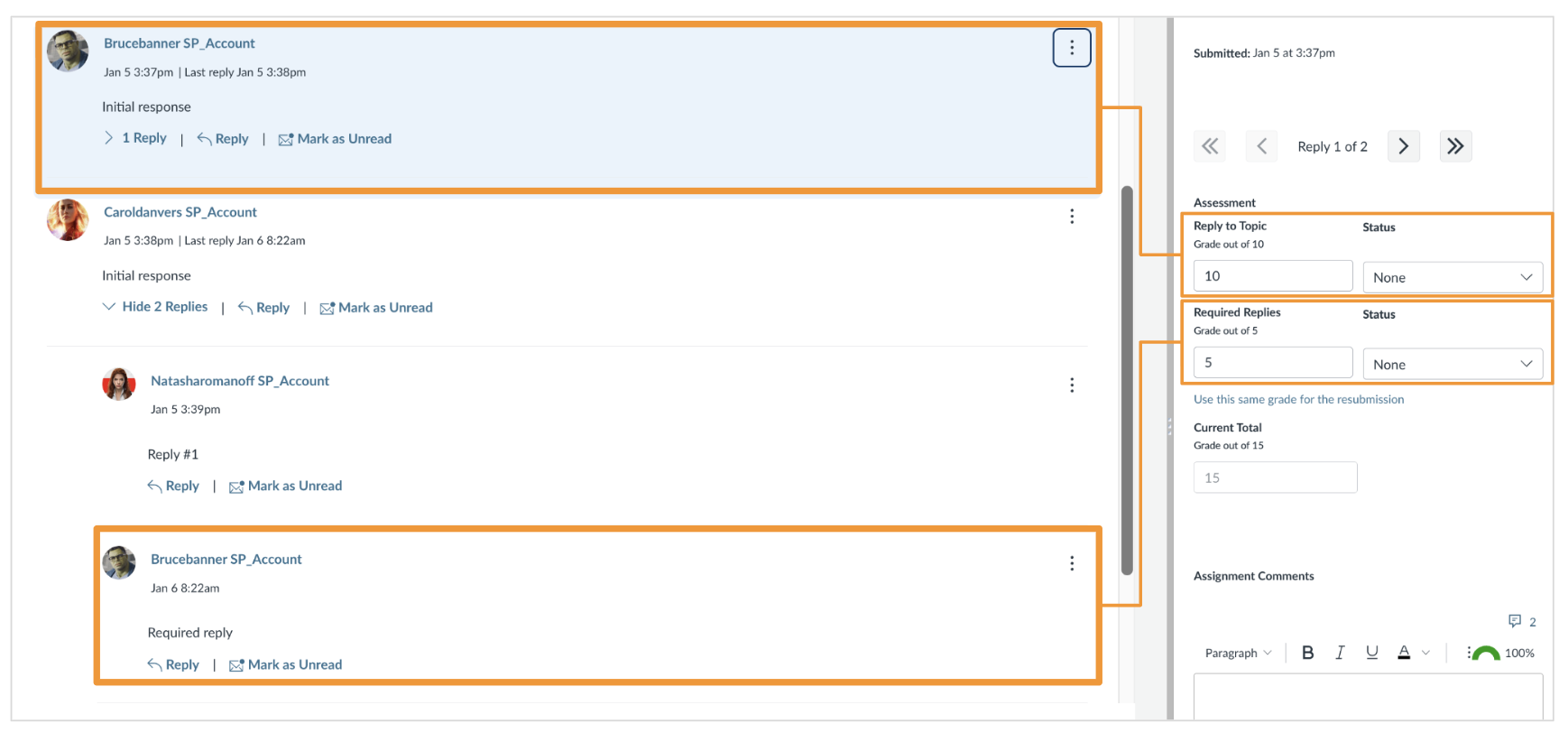Open options menu on Natasharomanoff's reply

1072,385
